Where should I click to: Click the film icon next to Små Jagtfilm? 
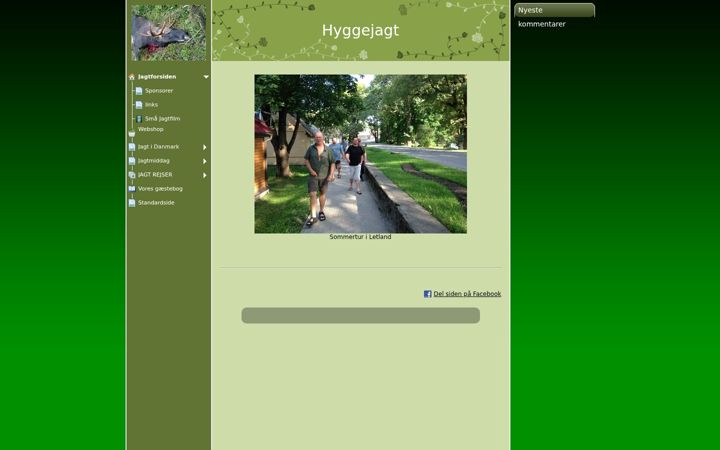point(139,119)
